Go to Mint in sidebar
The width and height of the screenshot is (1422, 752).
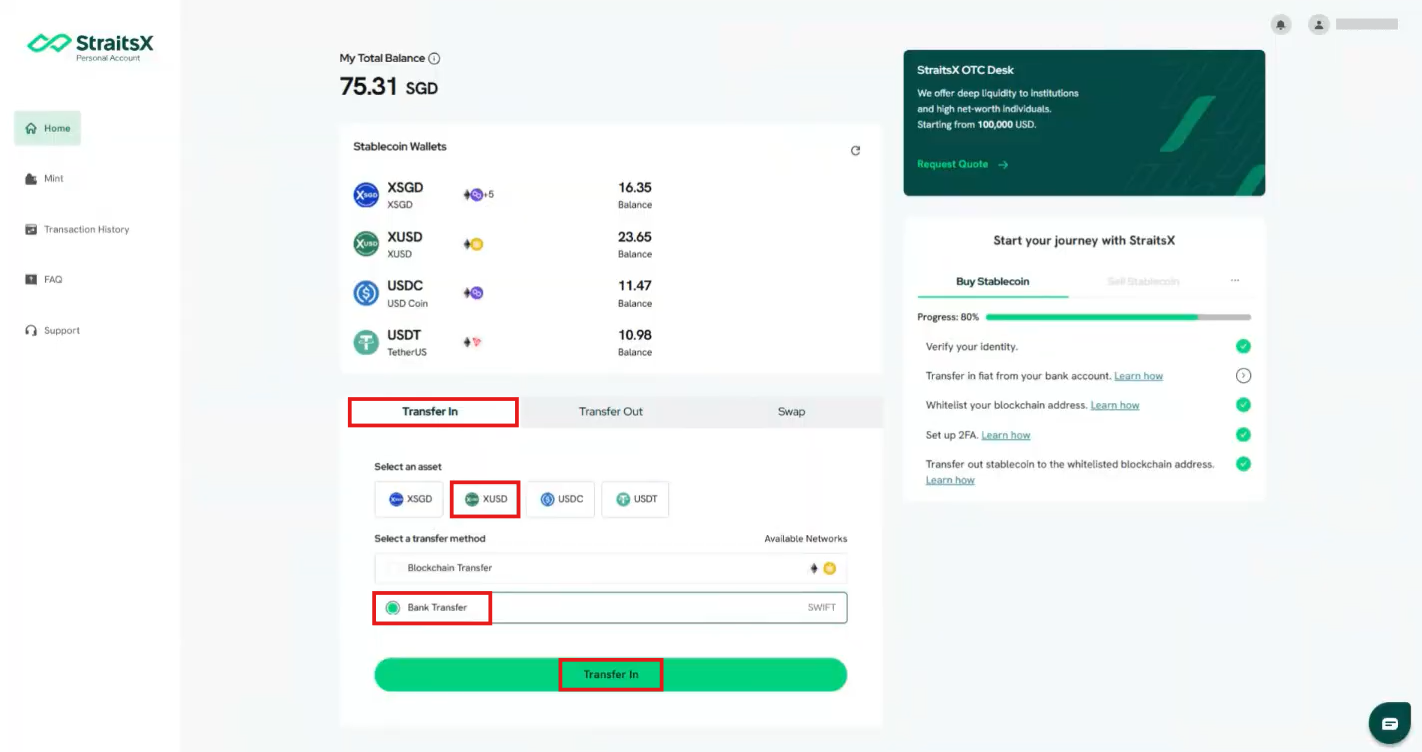tap(44, 178)
